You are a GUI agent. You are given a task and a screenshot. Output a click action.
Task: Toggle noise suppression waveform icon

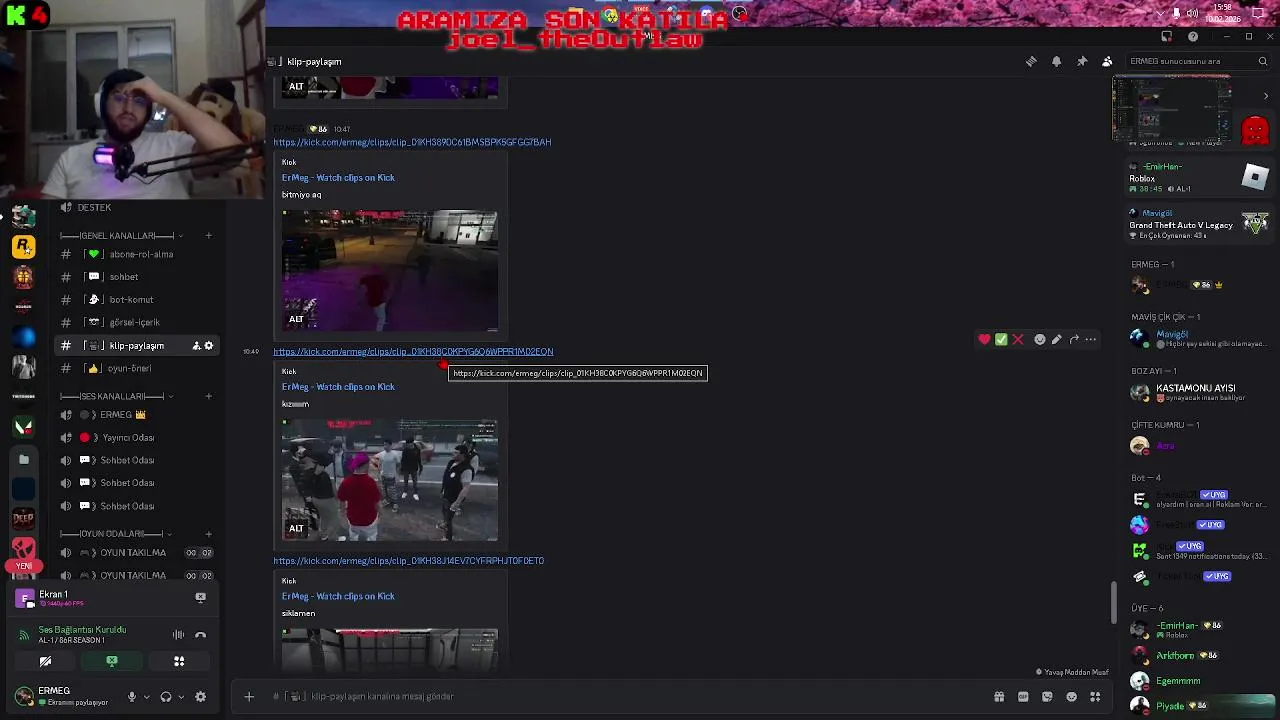[x=178, y=635]
